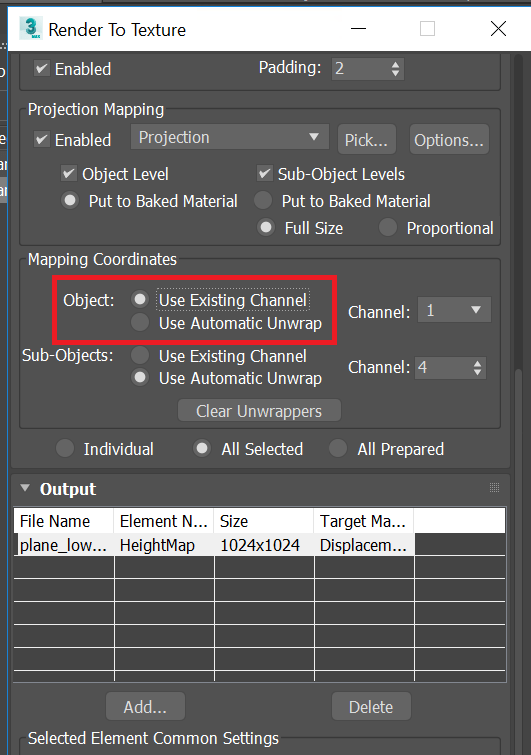531x755 pixels.
Task: Select Object Use Automatic Unwrap radio
Action: click(140, 323)
